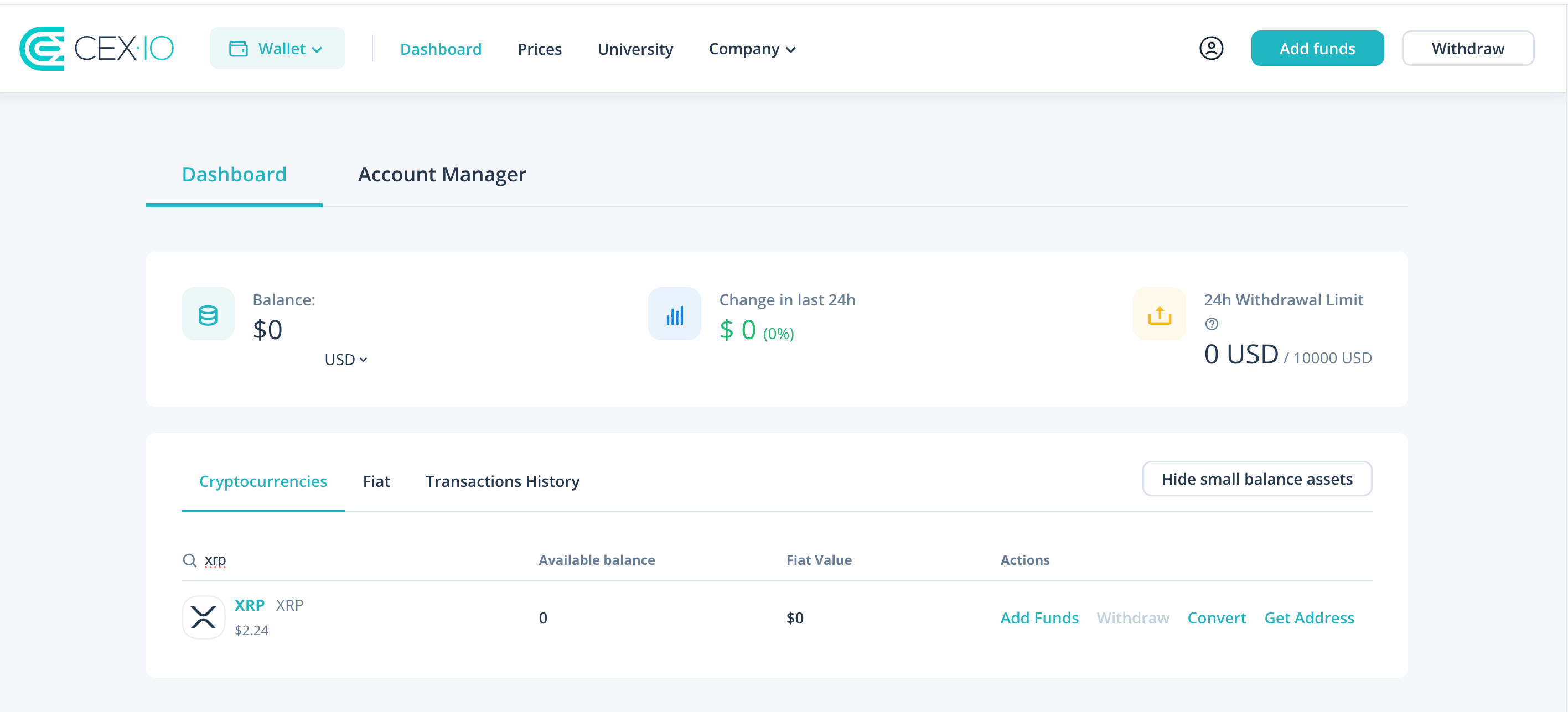Viewport: 1568px width, 712px height.
Task: Change the USD balance currency selector
Action: click(346, 360)
